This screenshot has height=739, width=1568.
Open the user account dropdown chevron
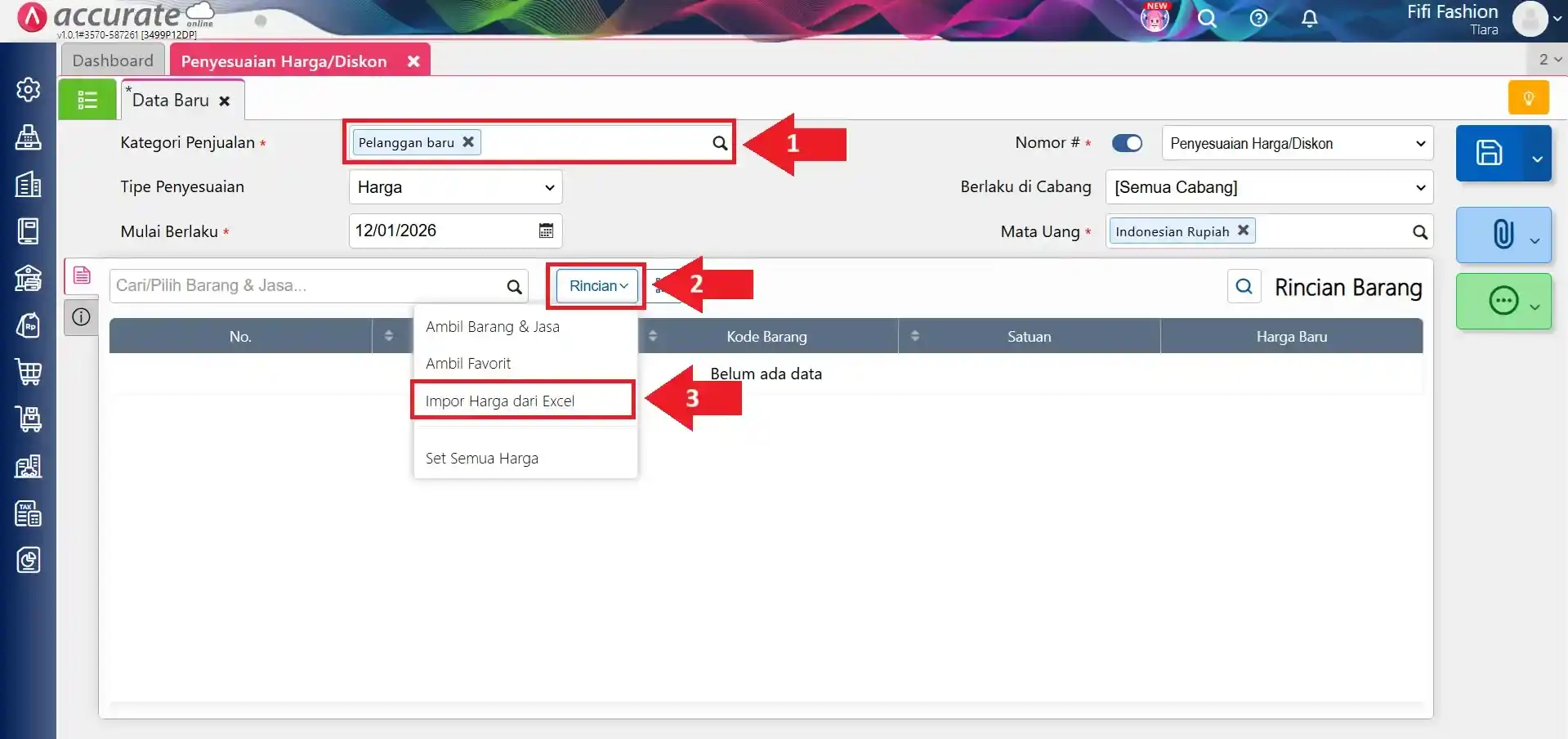pos(1557,18)
